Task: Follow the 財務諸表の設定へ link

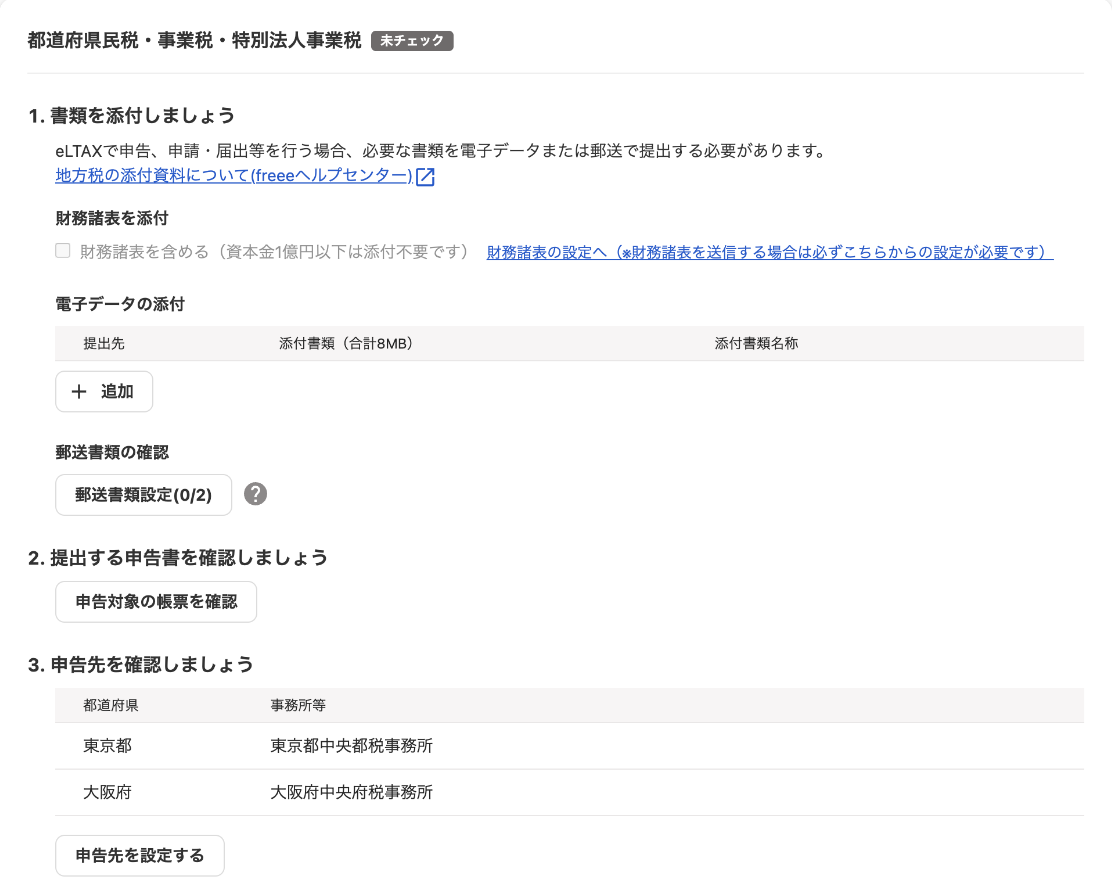Action: click(x=769, y=252)
